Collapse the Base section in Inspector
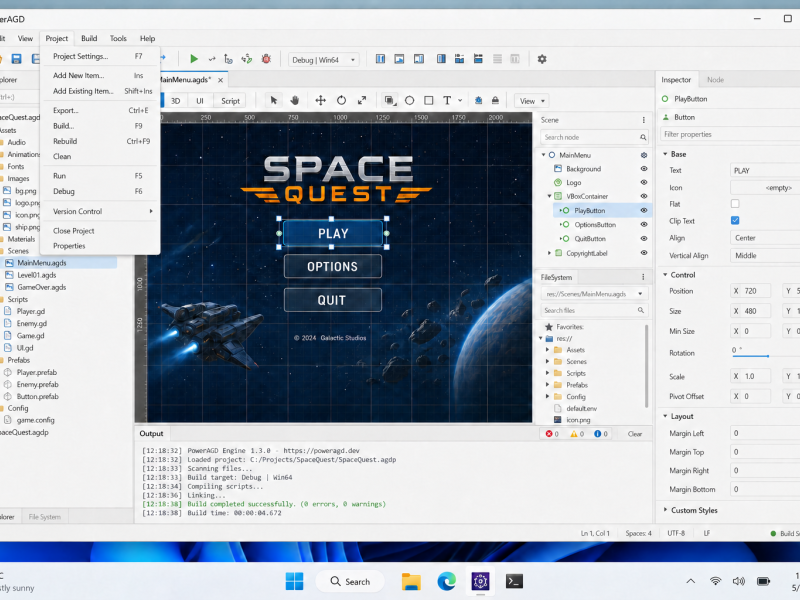800x600 pixels. point(665,154)
